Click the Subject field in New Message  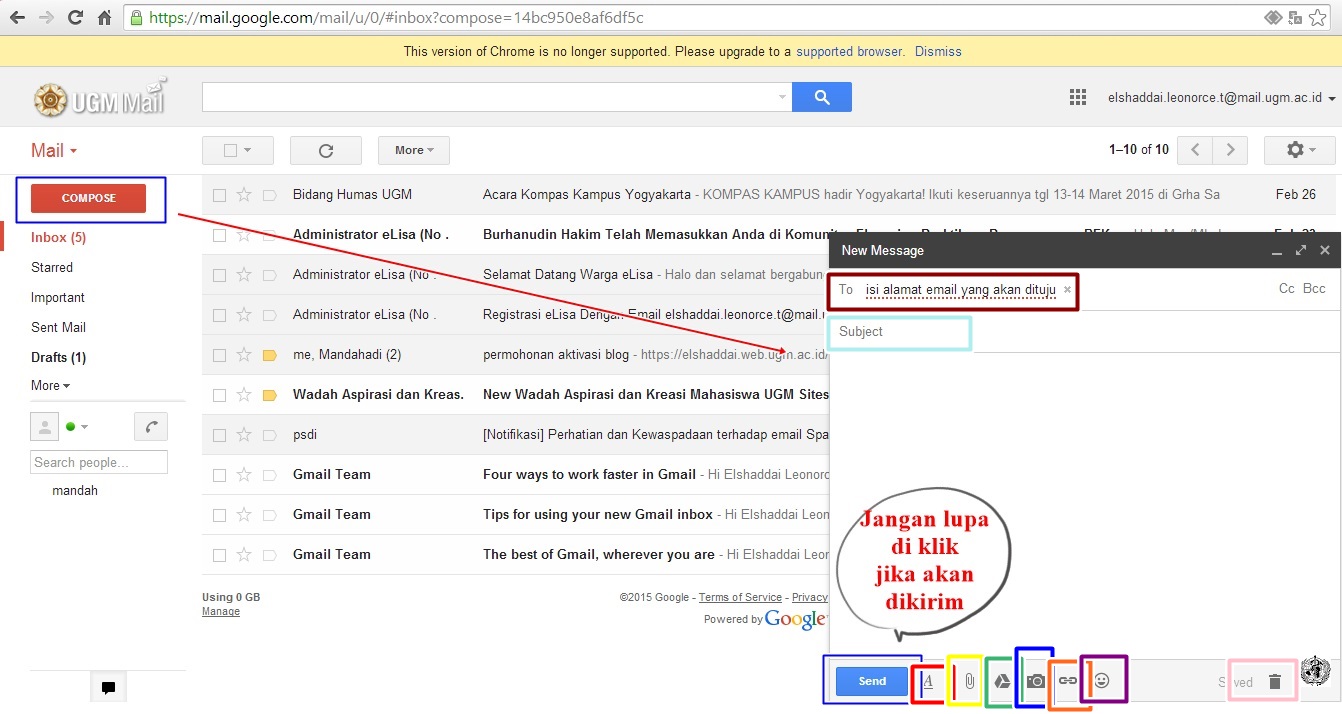point(1084,332)
